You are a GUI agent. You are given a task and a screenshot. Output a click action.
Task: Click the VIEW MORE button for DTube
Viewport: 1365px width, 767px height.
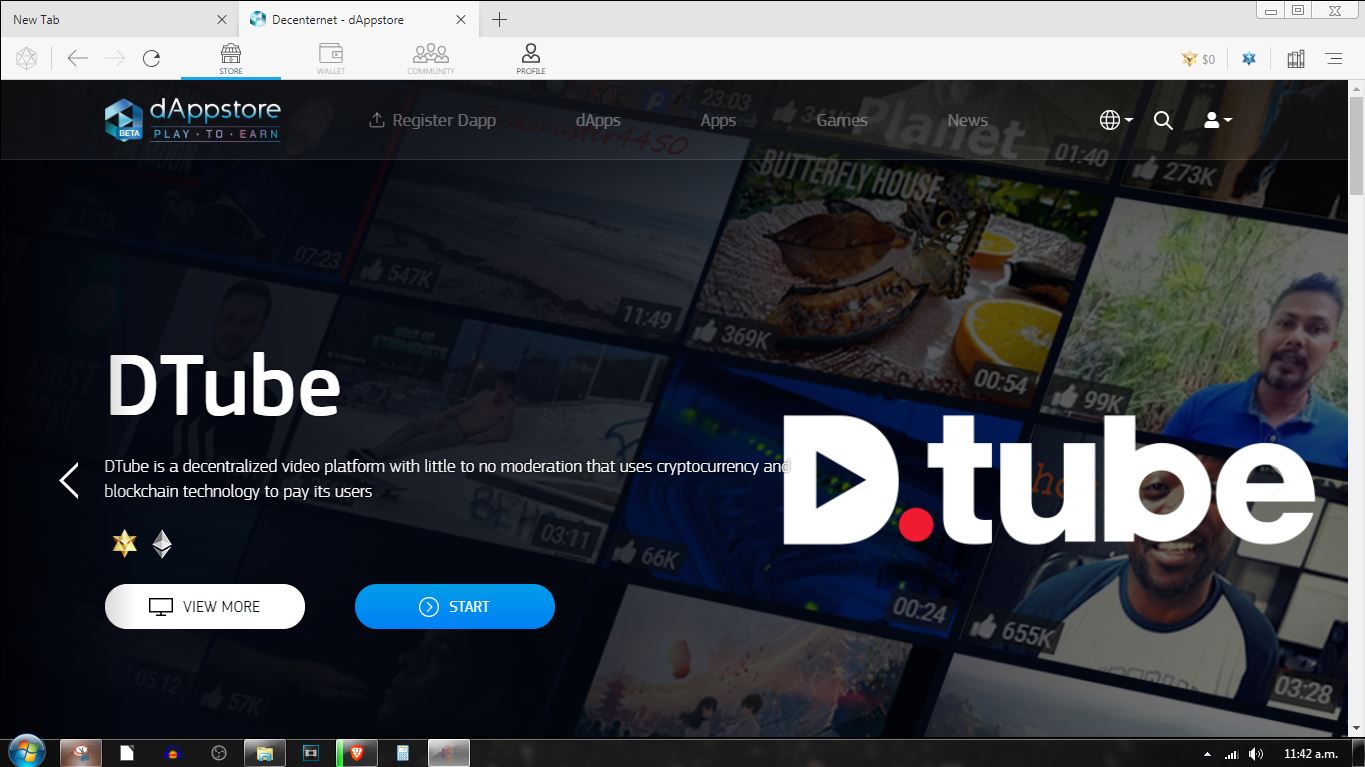205,607
